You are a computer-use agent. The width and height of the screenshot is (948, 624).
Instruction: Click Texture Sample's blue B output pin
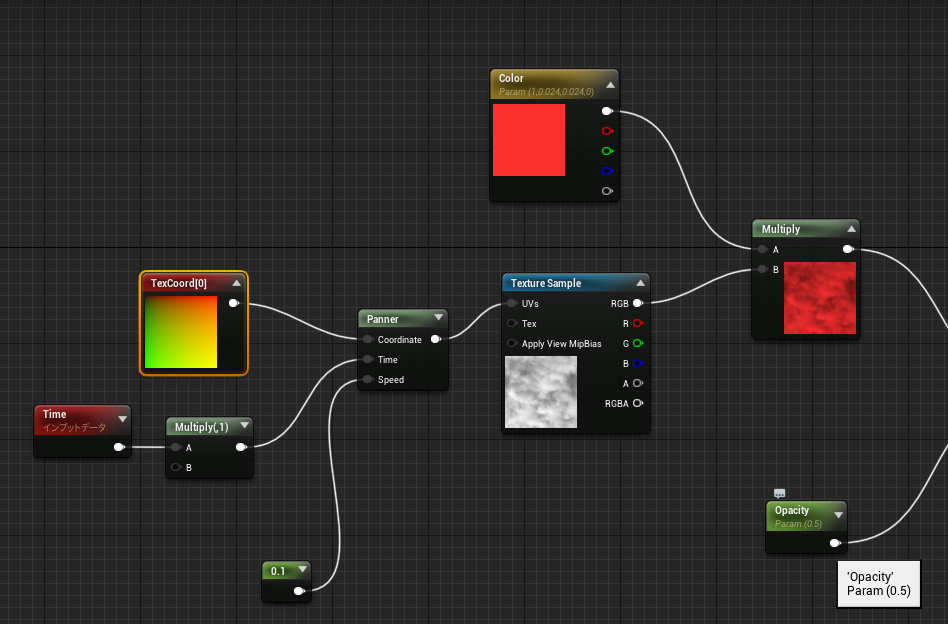click(637, 363)
